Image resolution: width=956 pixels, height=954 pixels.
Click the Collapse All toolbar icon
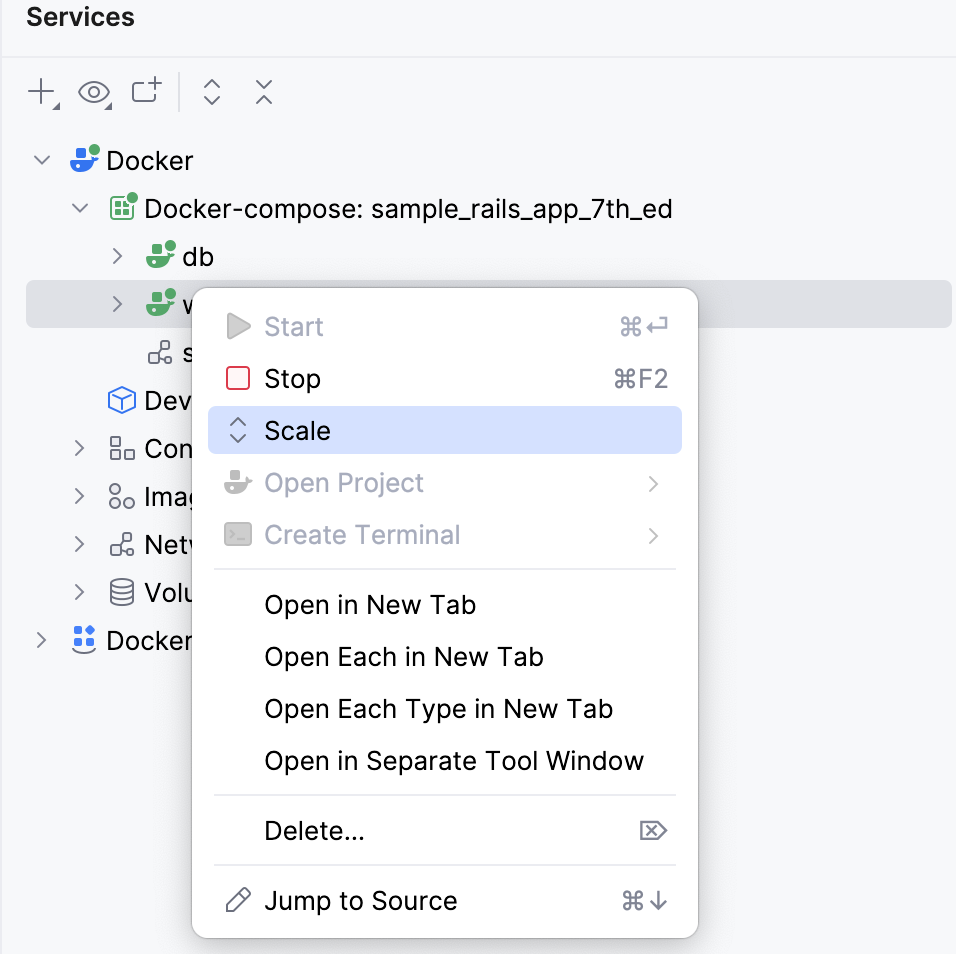(x=262, y=91)
